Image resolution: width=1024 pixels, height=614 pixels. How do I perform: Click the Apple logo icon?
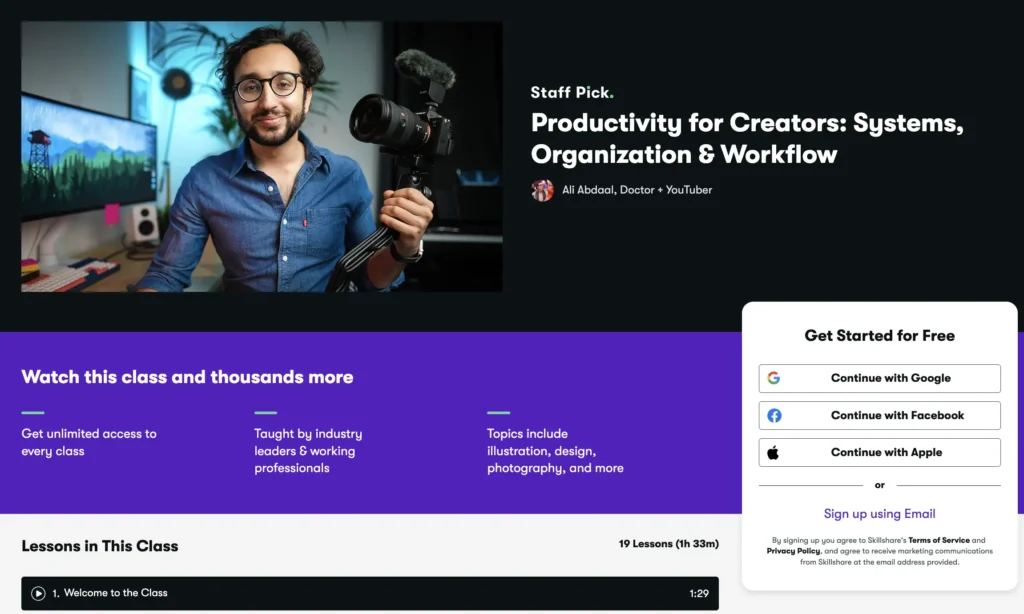tap(773, 452)
